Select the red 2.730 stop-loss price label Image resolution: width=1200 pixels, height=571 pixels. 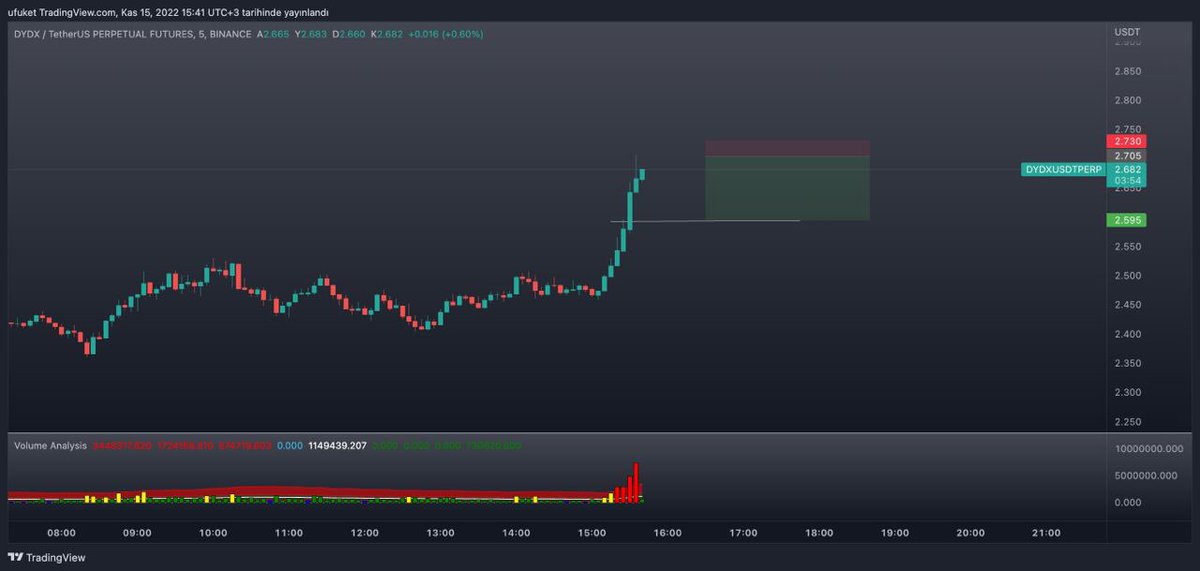coord(1126,142)
